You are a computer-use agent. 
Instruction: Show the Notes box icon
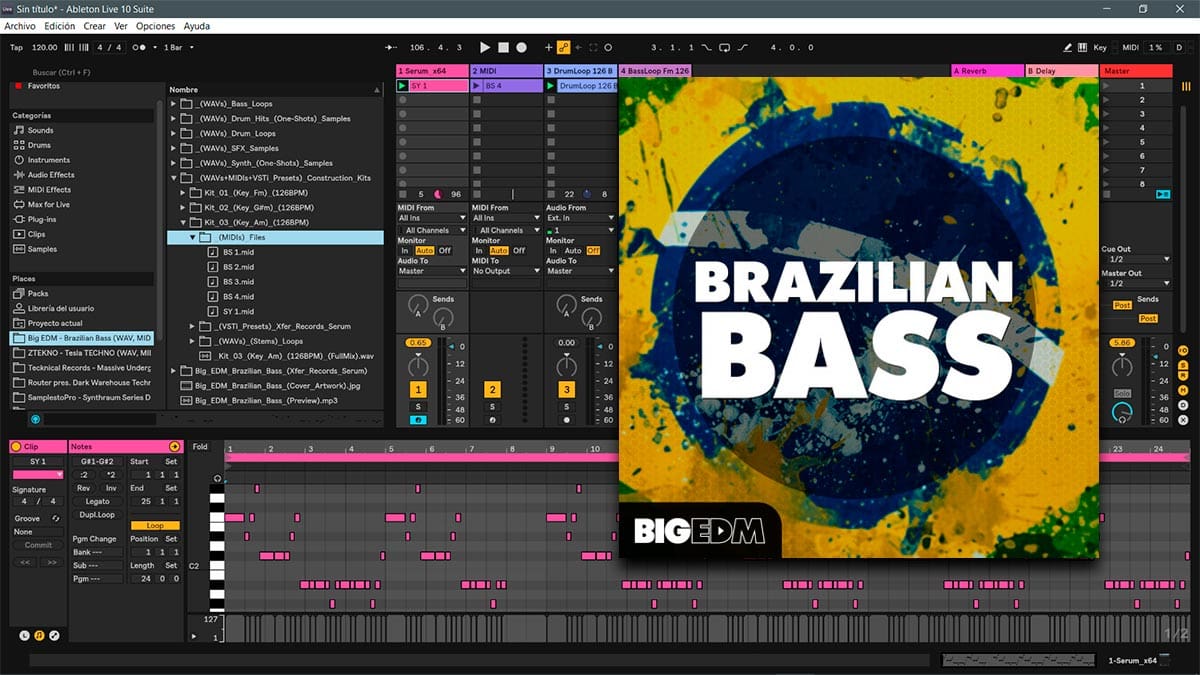39,635
